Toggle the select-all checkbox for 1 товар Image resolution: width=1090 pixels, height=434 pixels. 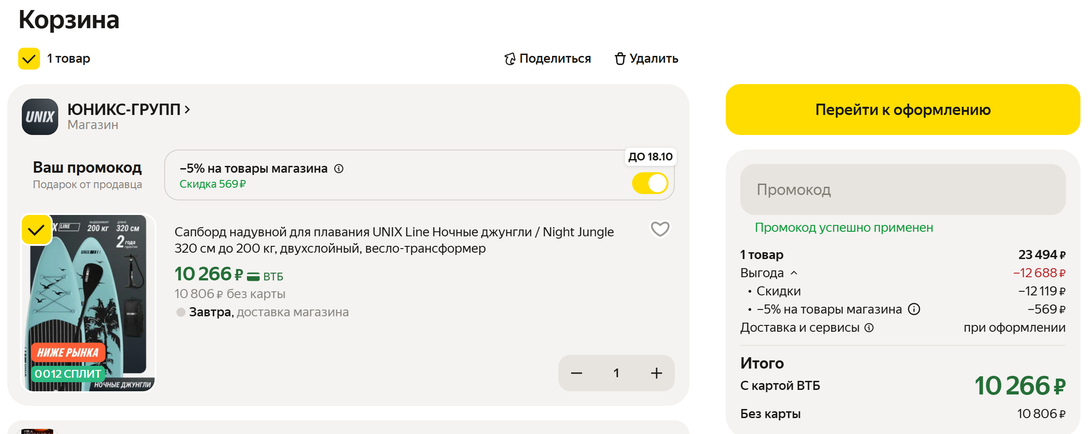click(29, 59)
